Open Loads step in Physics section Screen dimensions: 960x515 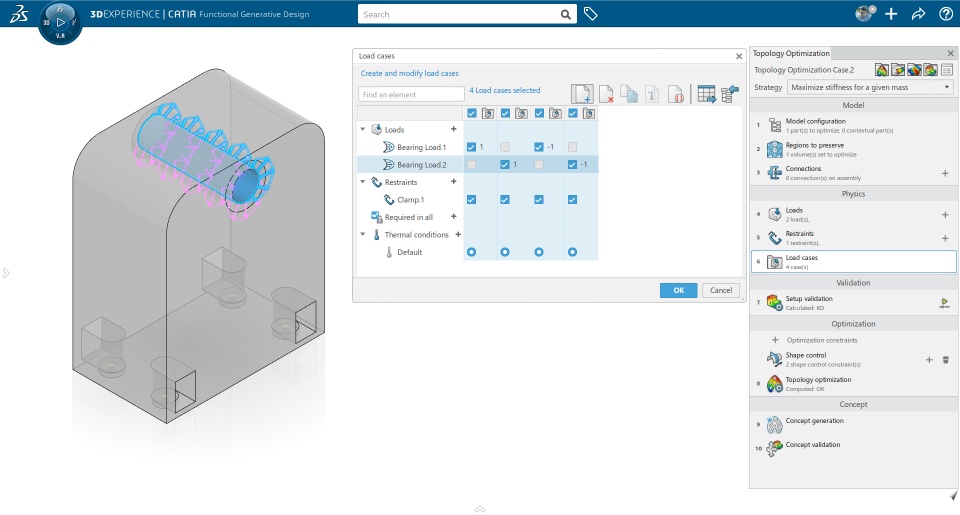(853, 214)
